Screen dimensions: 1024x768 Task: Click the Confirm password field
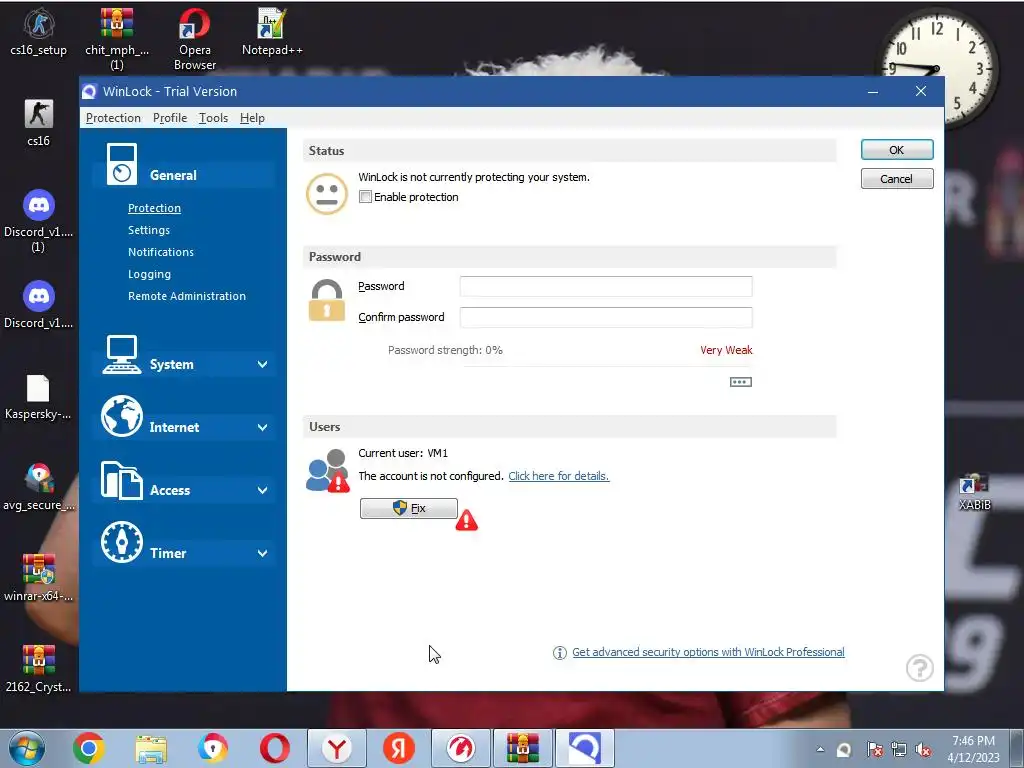(x=606, y=317)
